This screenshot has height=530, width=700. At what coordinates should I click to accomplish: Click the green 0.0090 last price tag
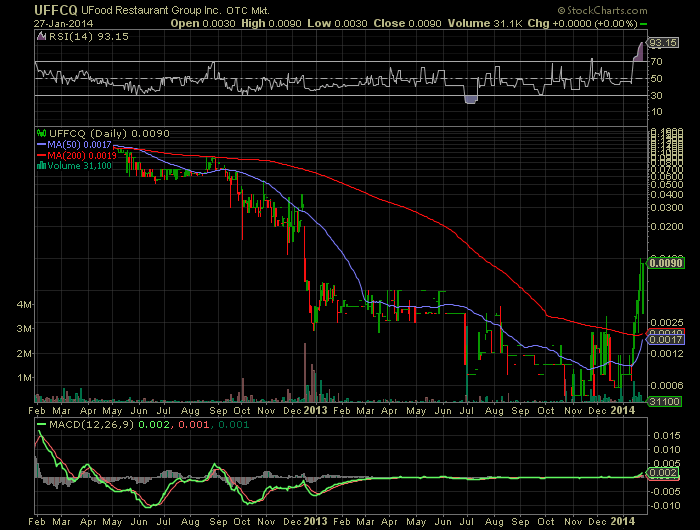[666, 263]
